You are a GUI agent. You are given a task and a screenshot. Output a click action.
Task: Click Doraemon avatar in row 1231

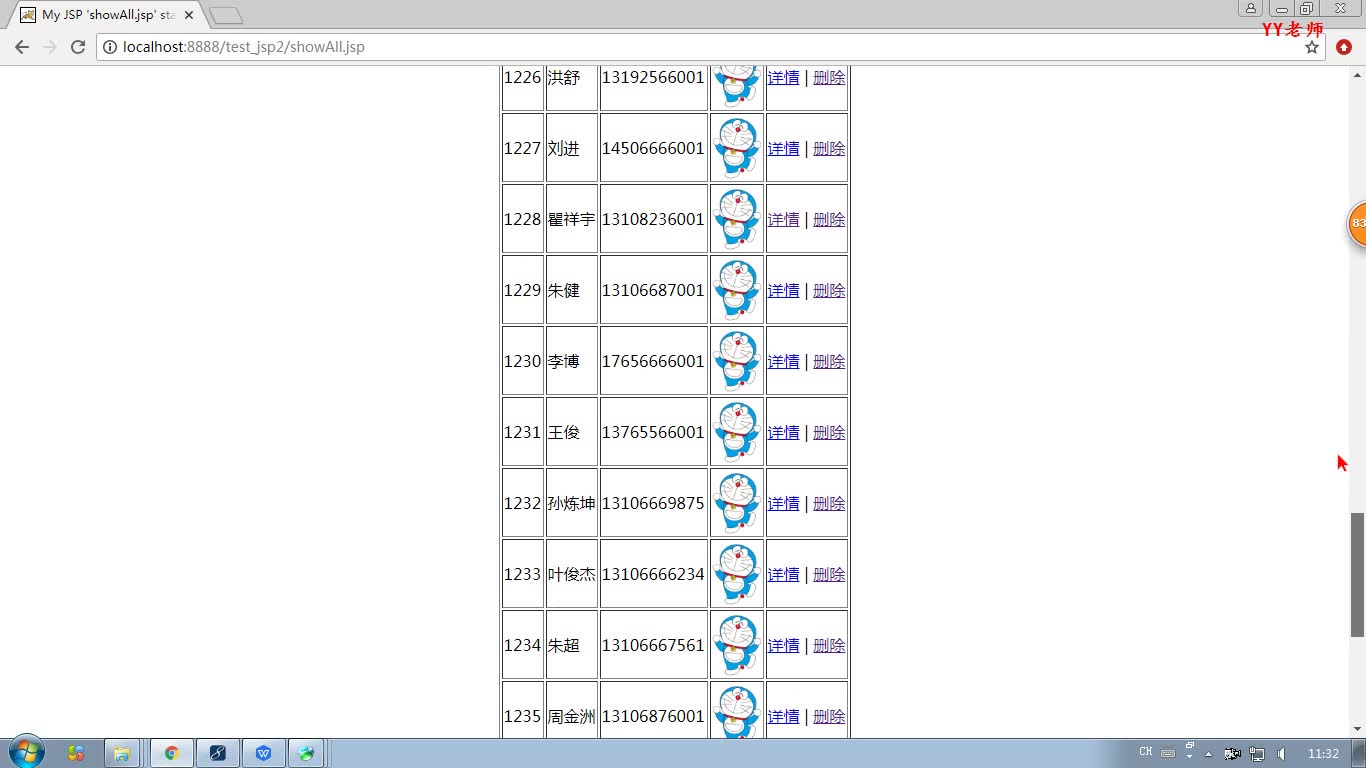[x=737, y=432]
